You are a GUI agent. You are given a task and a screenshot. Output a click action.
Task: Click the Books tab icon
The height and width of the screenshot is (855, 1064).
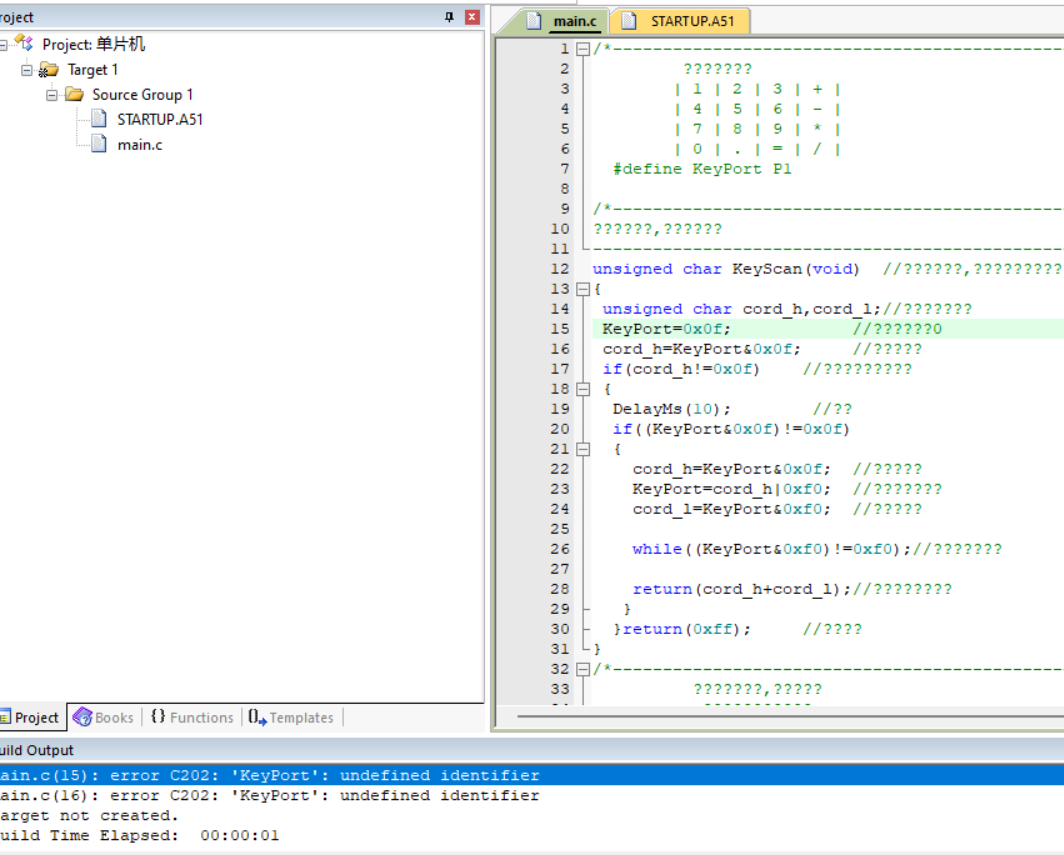coord(82,717)
